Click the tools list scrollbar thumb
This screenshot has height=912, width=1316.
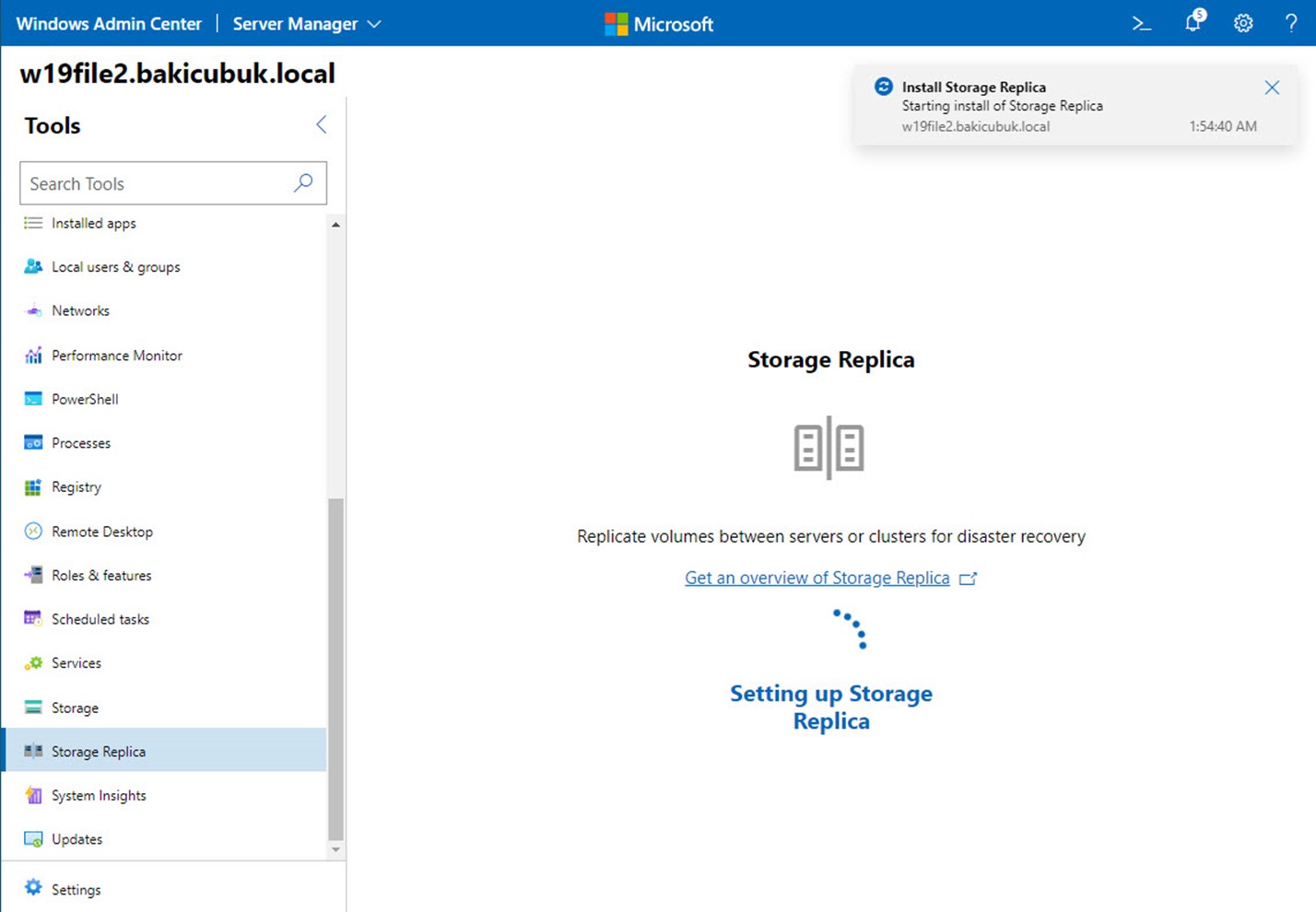335,669
